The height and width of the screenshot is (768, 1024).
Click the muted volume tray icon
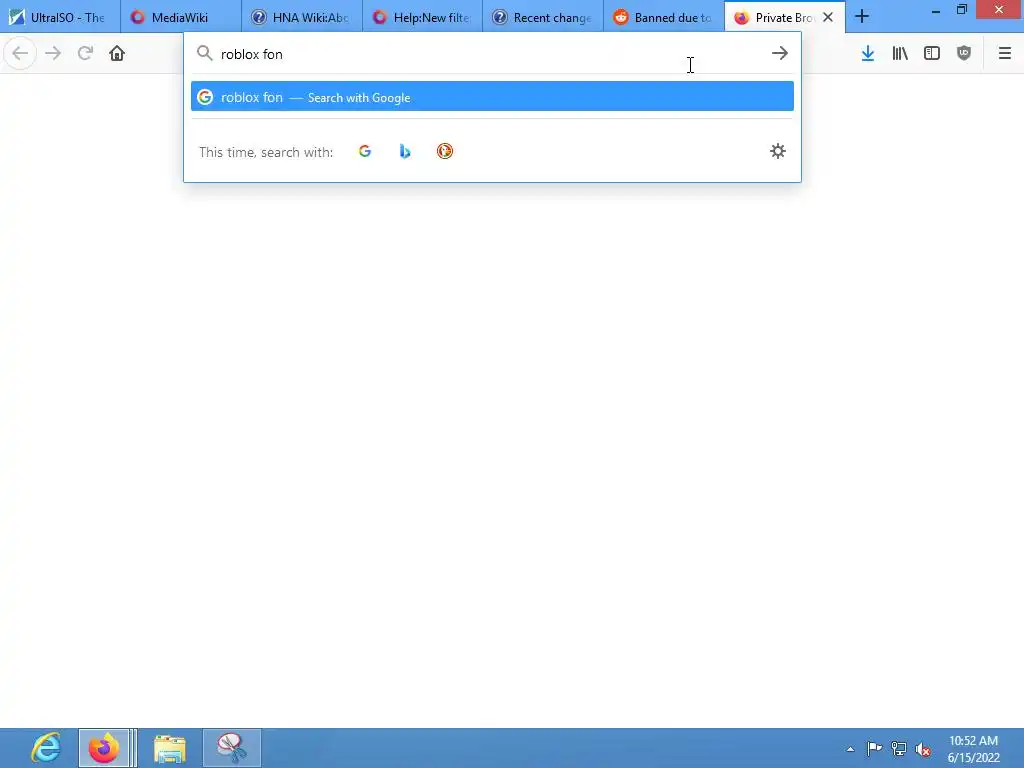pyautogui.click(x=923, y=749)
